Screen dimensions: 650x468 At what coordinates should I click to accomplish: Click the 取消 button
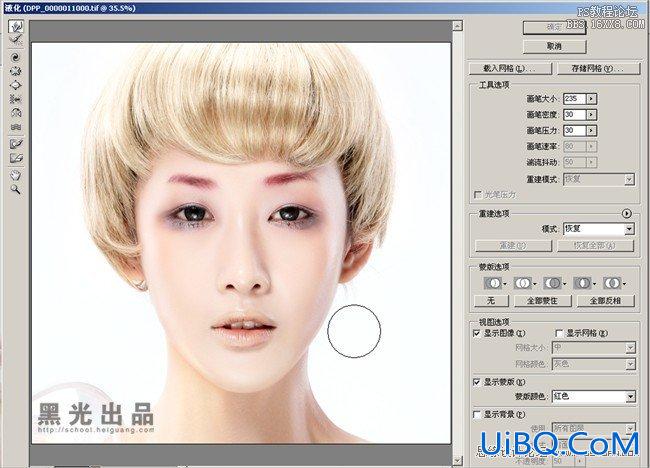[554, 46]
